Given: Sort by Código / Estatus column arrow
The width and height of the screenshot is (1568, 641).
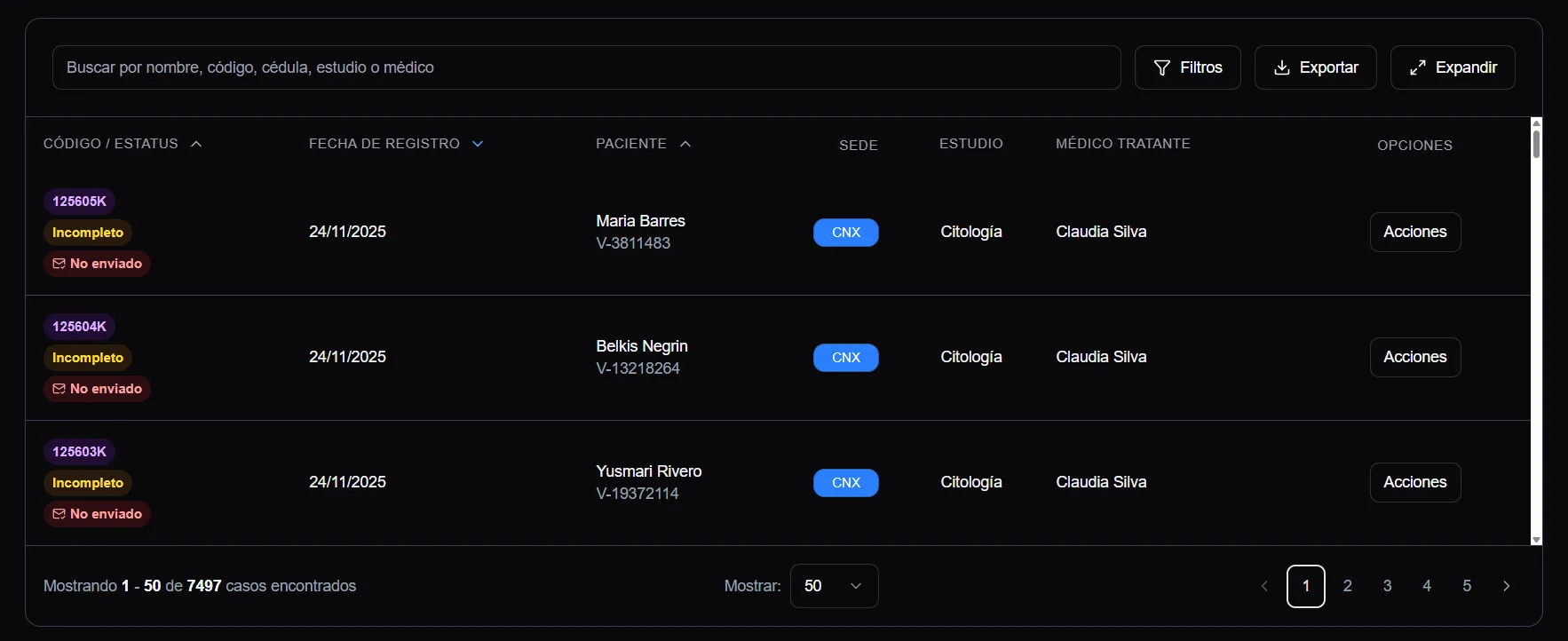Looking at the screenshot, I should coord(196,144).
